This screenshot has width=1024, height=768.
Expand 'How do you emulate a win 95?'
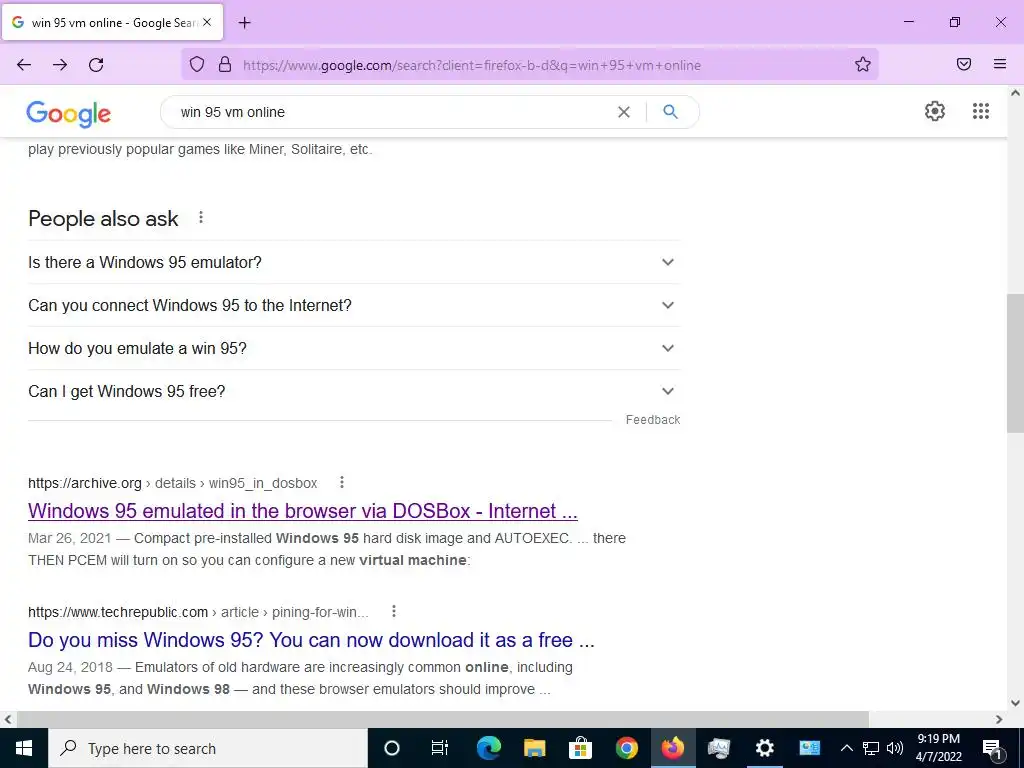pyautogui.click(x=354, y=348)
